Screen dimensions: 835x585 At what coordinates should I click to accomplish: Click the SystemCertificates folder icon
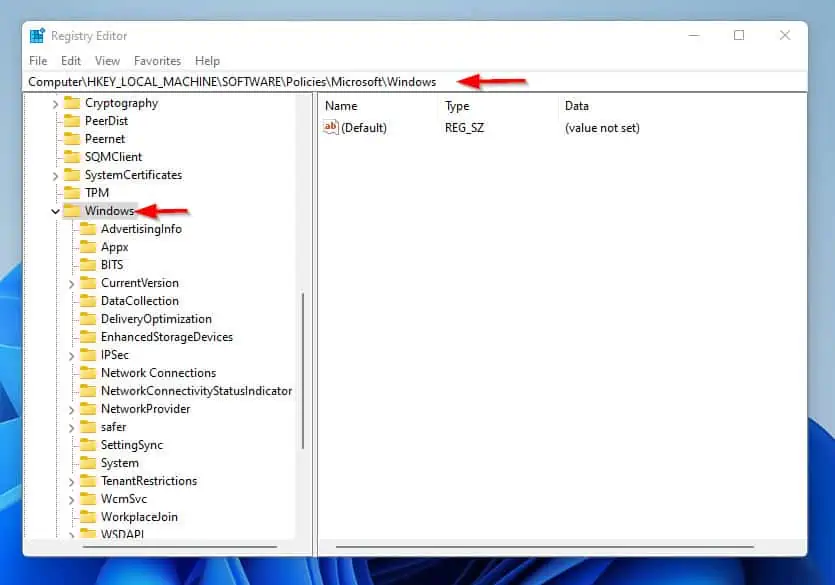[72, 175]
